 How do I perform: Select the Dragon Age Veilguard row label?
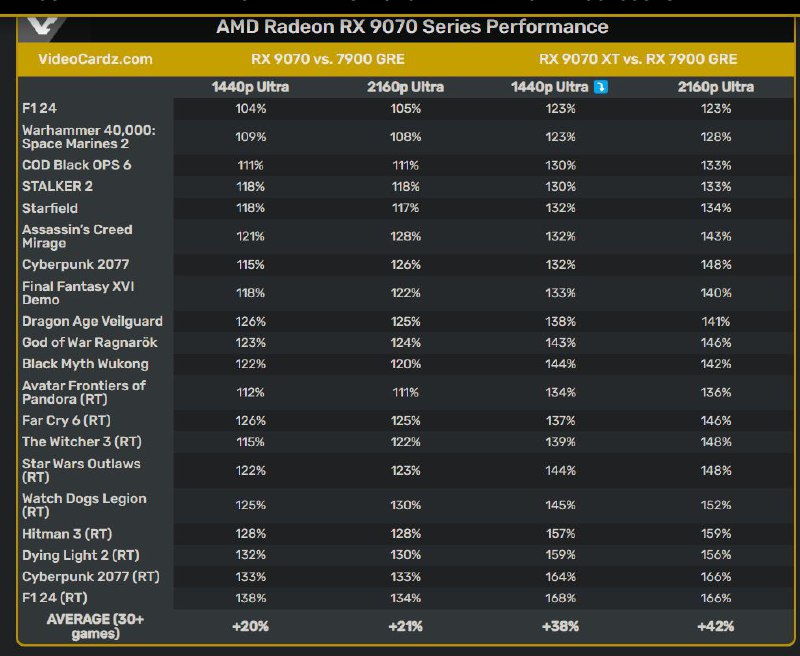coord(92,321)
